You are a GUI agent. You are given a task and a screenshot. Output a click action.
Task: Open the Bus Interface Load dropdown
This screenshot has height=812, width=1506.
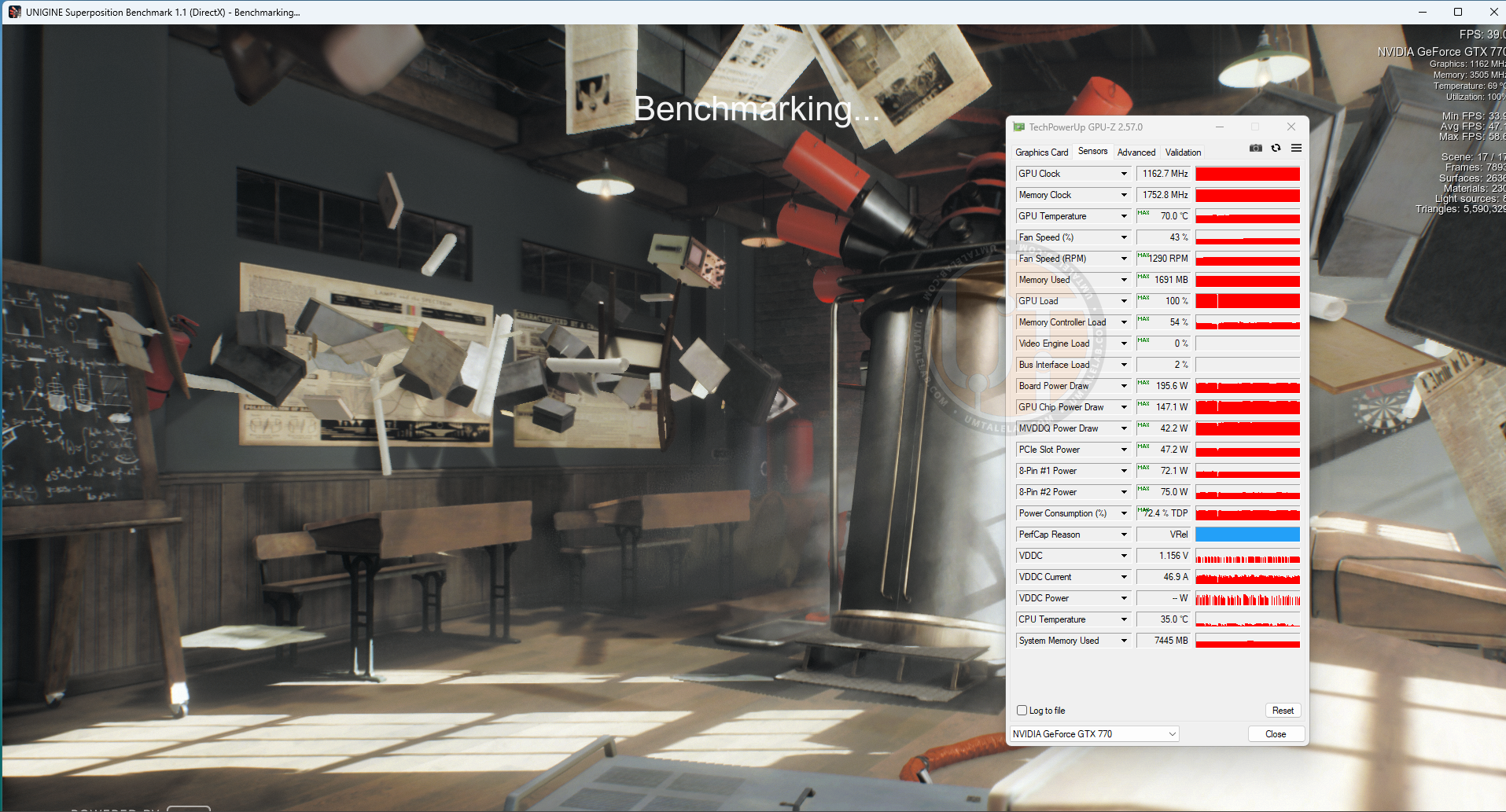(x=1124, y=365)
